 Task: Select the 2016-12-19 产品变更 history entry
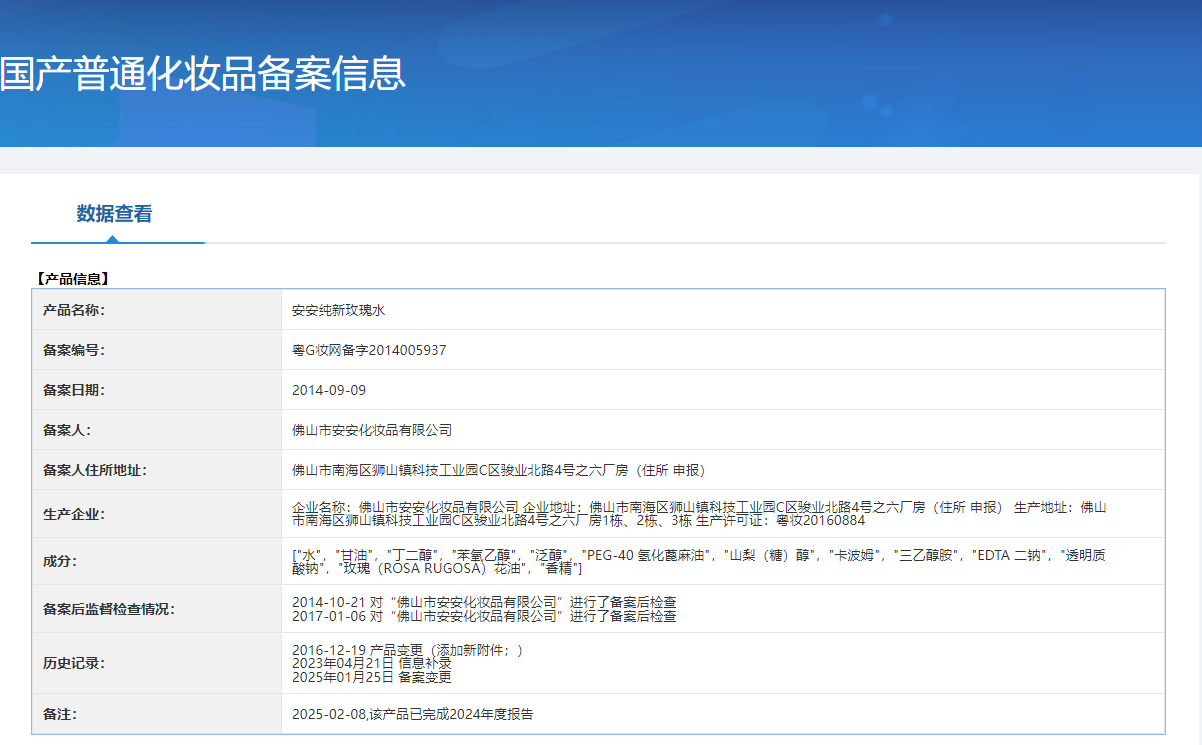click(408, 650)
